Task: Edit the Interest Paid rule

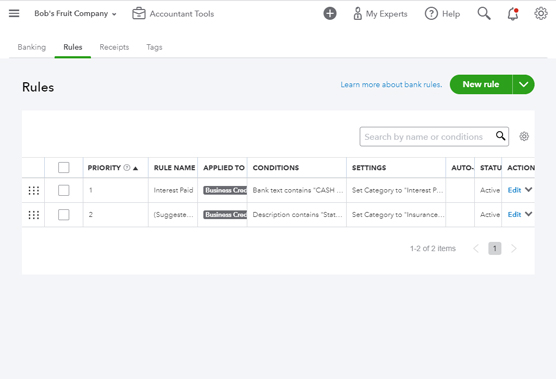Action: click(514, 190)
